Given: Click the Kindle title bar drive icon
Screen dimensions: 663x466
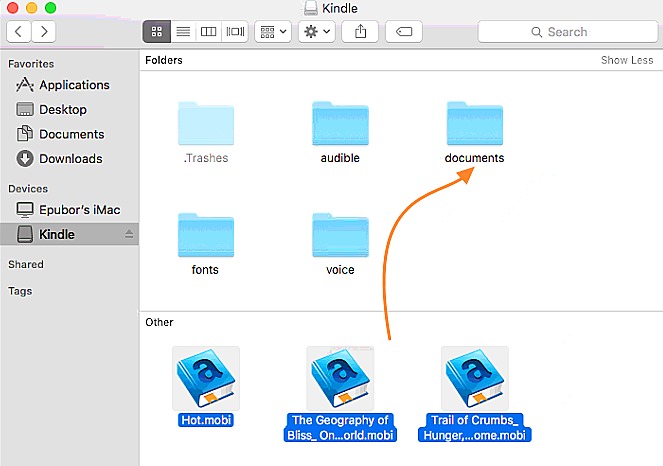Looking at the screenshot, I should pyautogui.click(x=311, y=8).
